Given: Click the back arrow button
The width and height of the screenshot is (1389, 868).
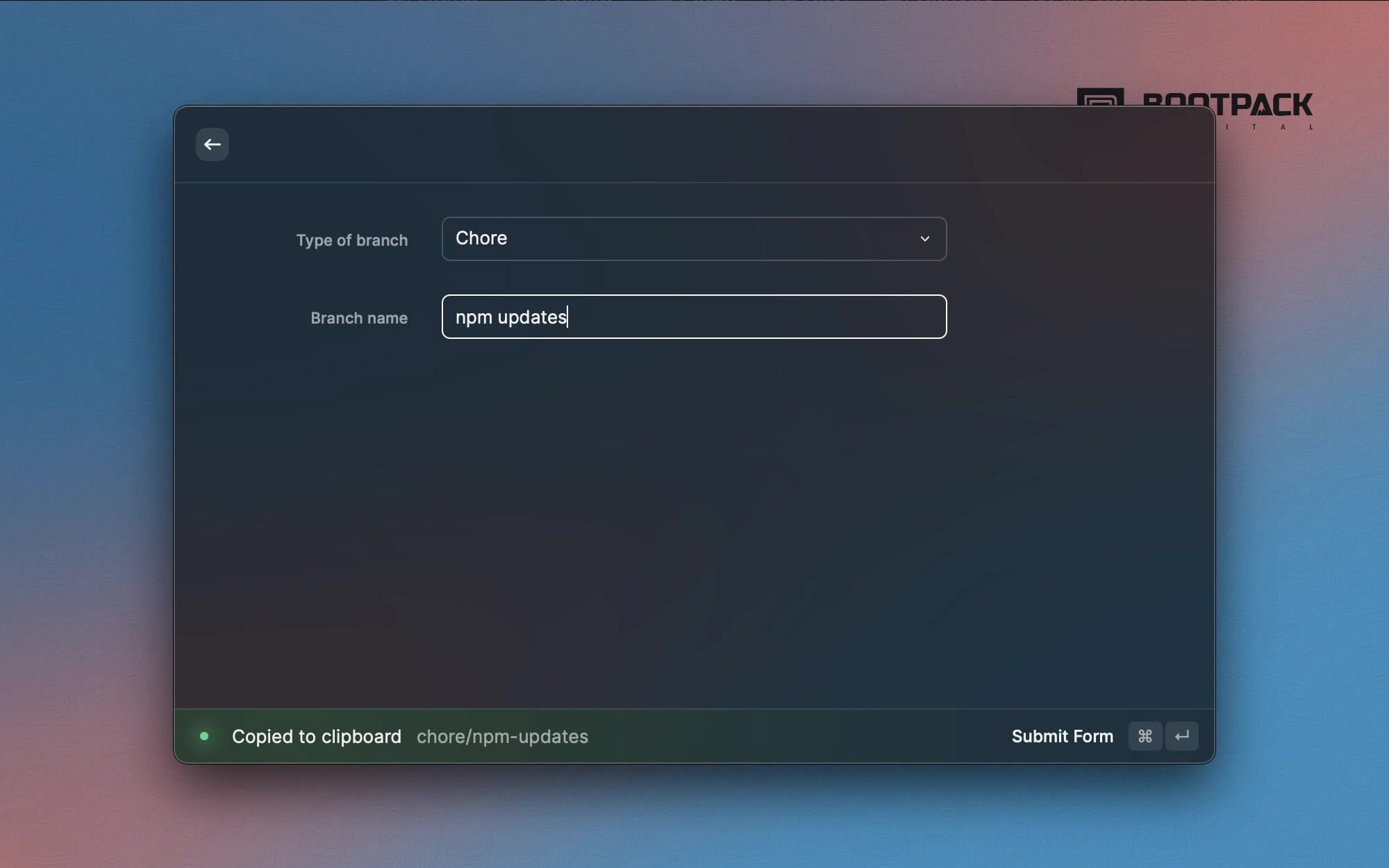Looking at the screenshot, I should pyautogui.click(x=212, y=144).
